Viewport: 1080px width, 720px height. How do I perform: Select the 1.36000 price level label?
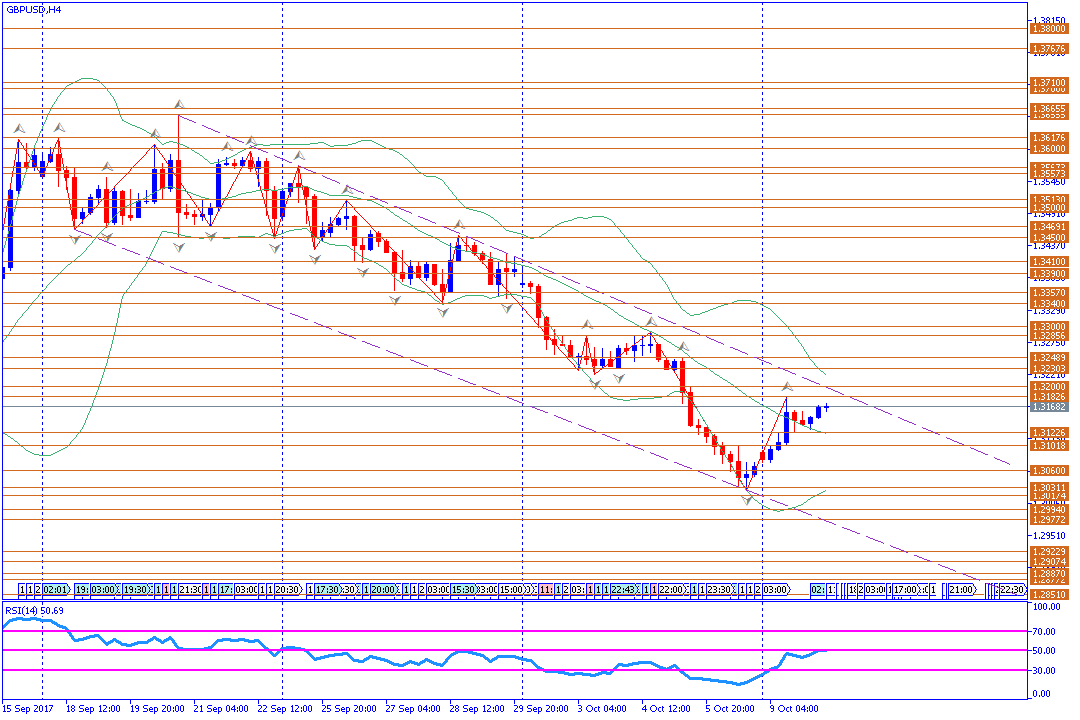click(1049, 148)
